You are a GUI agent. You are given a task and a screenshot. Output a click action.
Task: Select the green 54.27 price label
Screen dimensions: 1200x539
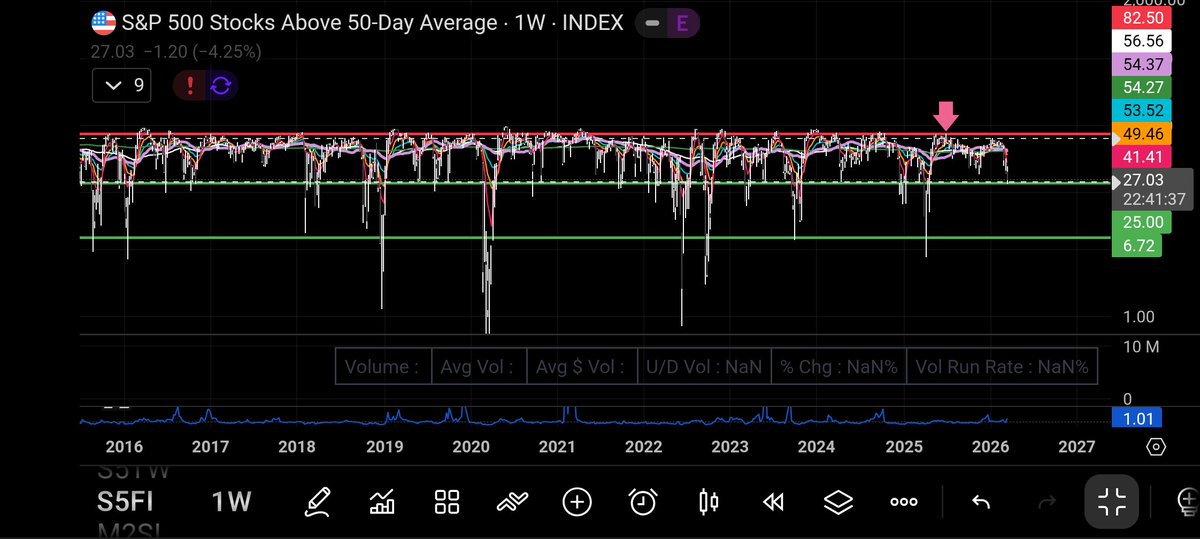click(1140, 87)
